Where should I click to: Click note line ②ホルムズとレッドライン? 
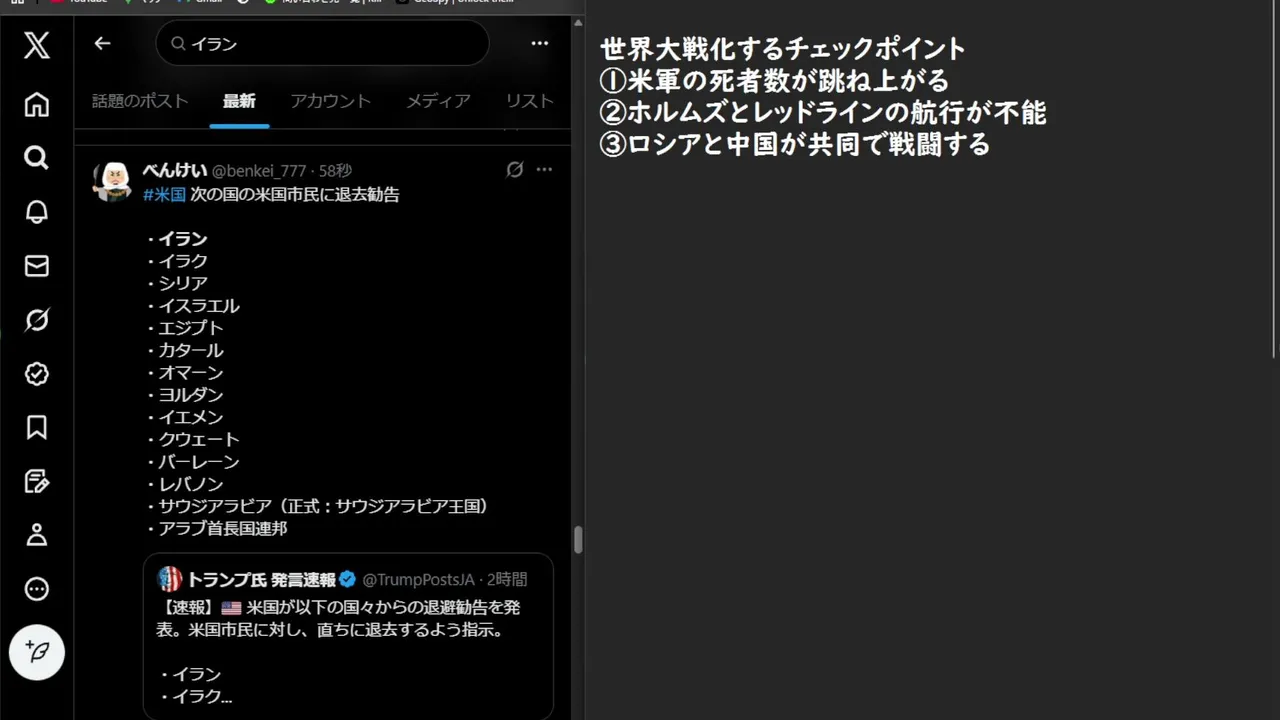point(823,112)
